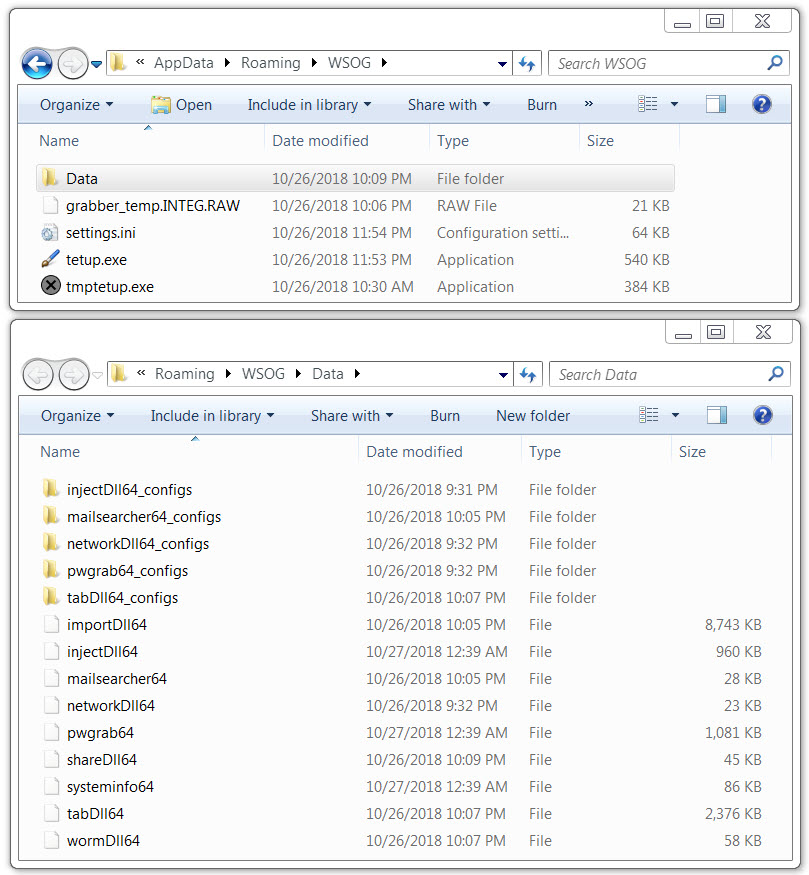Open Organize menu in WSOG window
Viewport: 809px width, 875px height.
76,105
